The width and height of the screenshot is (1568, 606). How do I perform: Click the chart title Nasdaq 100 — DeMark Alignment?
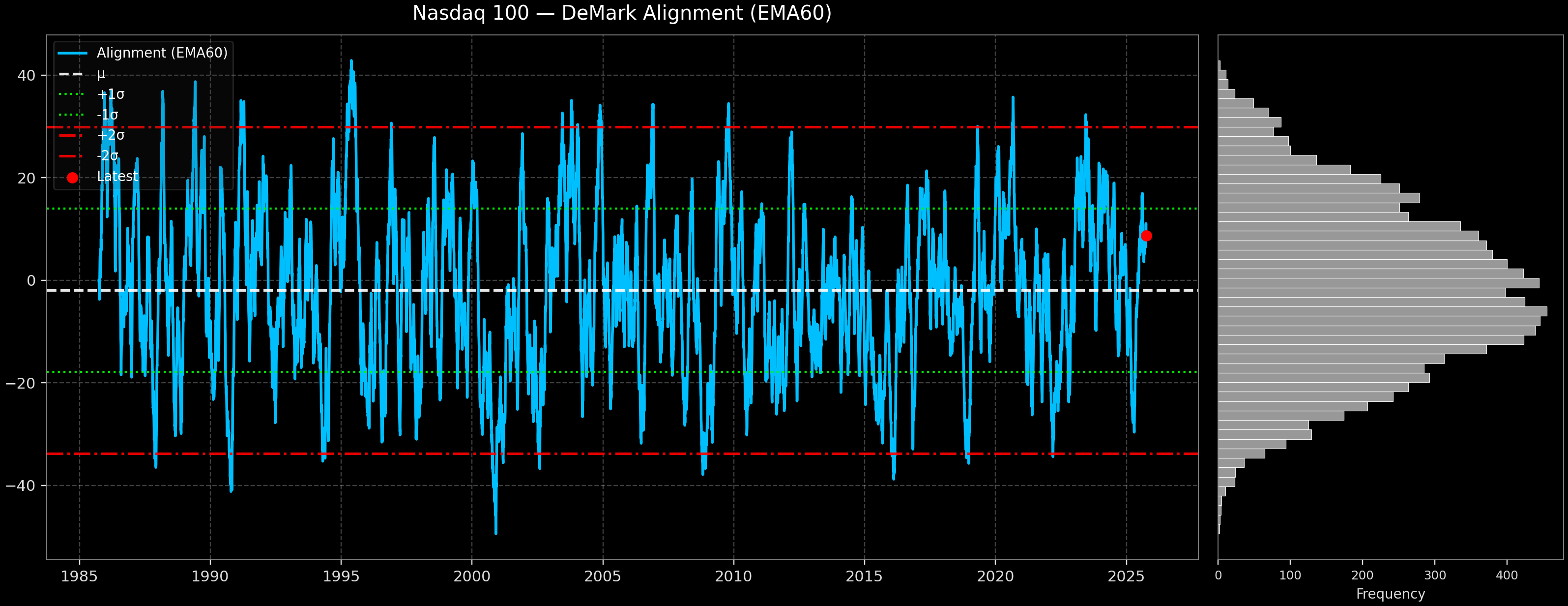click(621, 13)
